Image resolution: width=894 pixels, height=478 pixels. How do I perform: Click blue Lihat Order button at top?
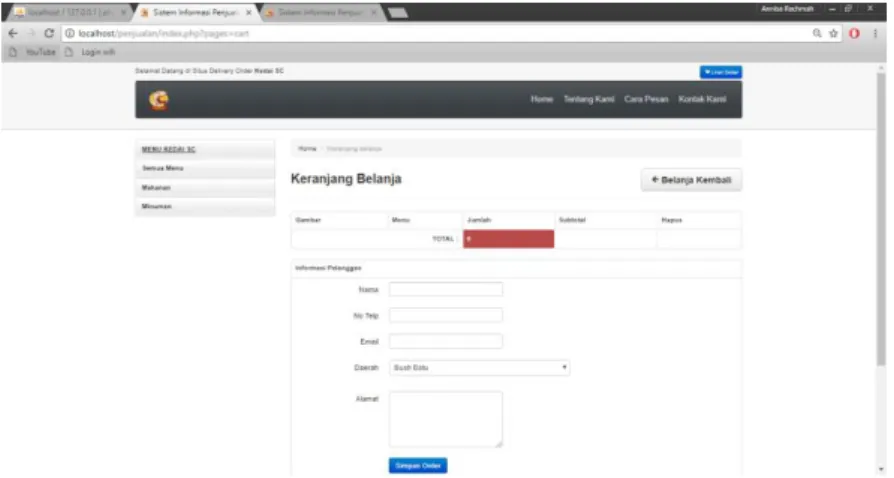[x=721, y=72]
